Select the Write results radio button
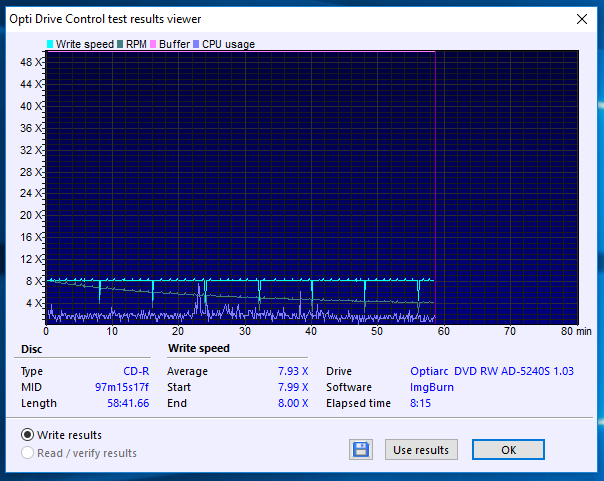The height and width of the screenshot is (481, 604). tap(27, 435)
